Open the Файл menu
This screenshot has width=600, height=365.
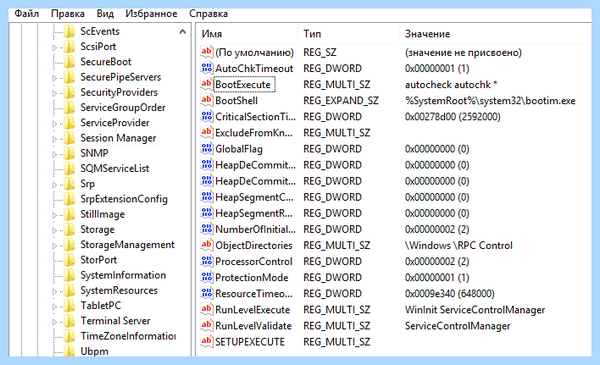[26, 14]
